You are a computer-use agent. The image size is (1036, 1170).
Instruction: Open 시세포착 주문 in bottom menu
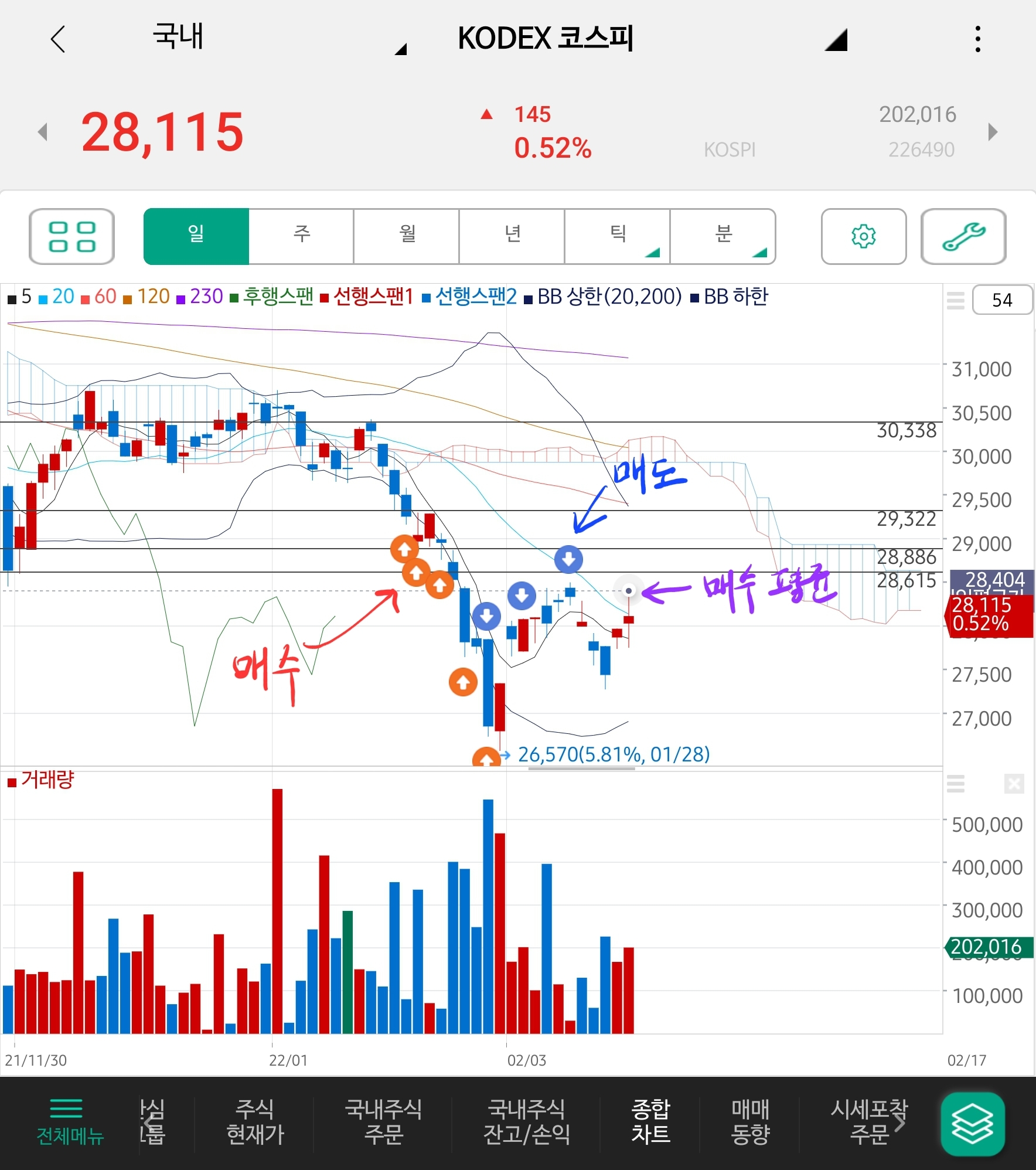[869, 1122]
